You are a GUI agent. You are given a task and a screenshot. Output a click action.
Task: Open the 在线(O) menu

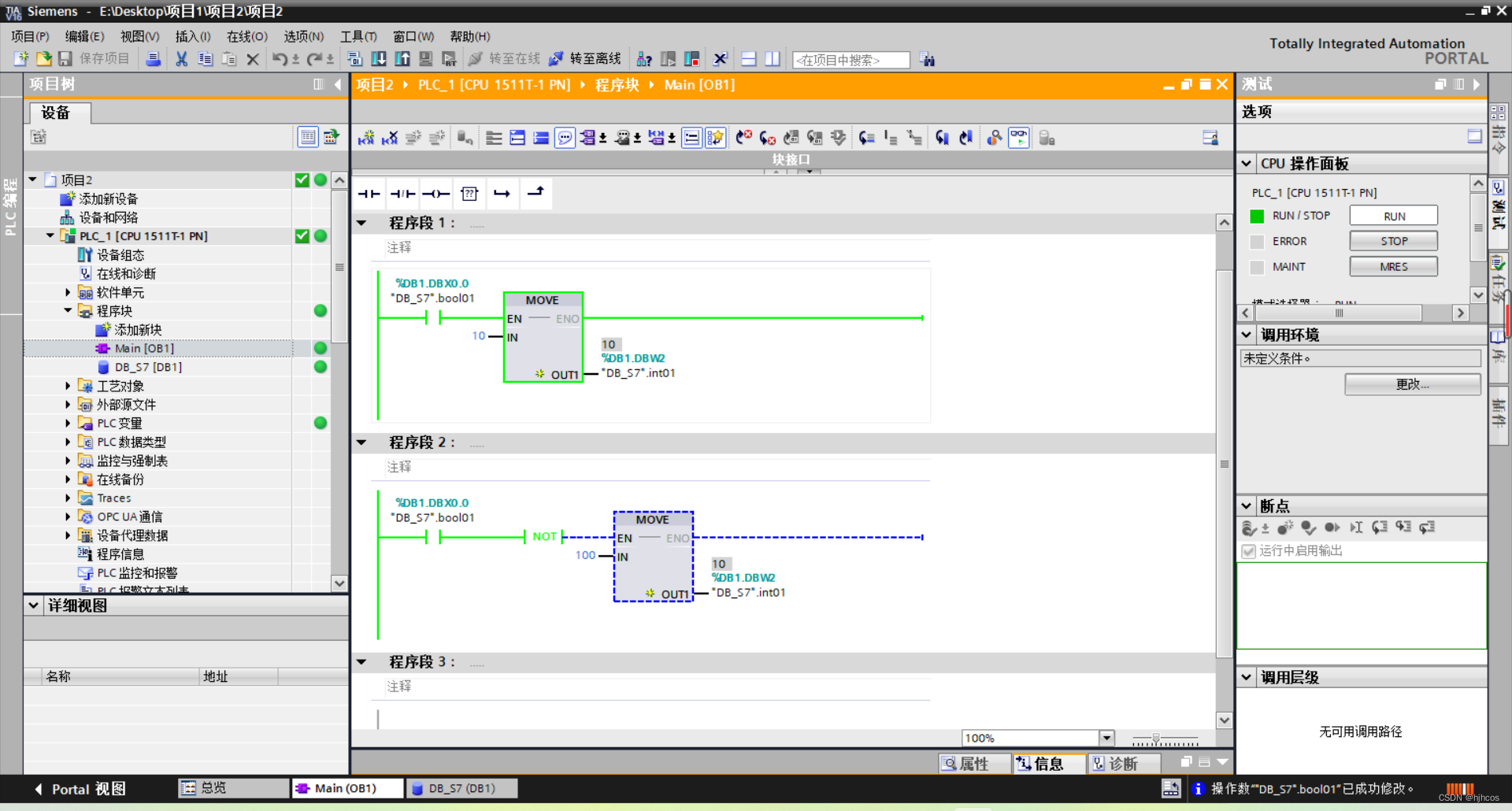[x=247, y=36]
